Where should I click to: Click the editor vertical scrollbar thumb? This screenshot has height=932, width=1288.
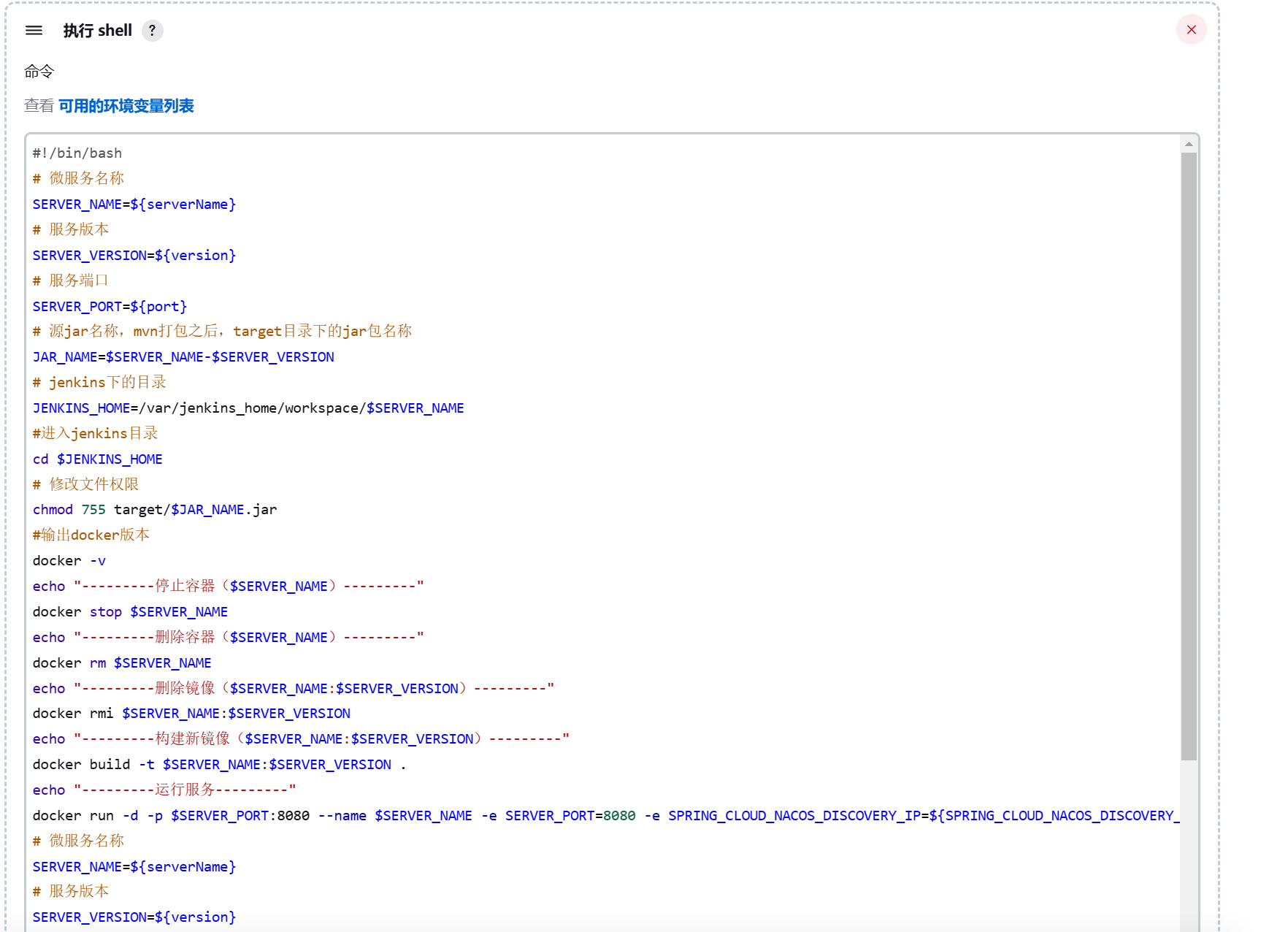(1189, 457)
